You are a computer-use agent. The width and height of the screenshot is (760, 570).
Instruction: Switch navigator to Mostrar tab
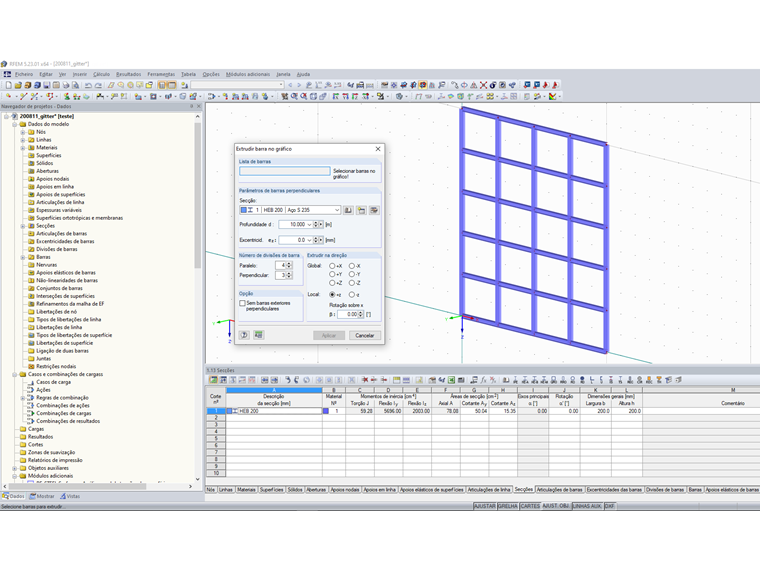pos(42,496)
